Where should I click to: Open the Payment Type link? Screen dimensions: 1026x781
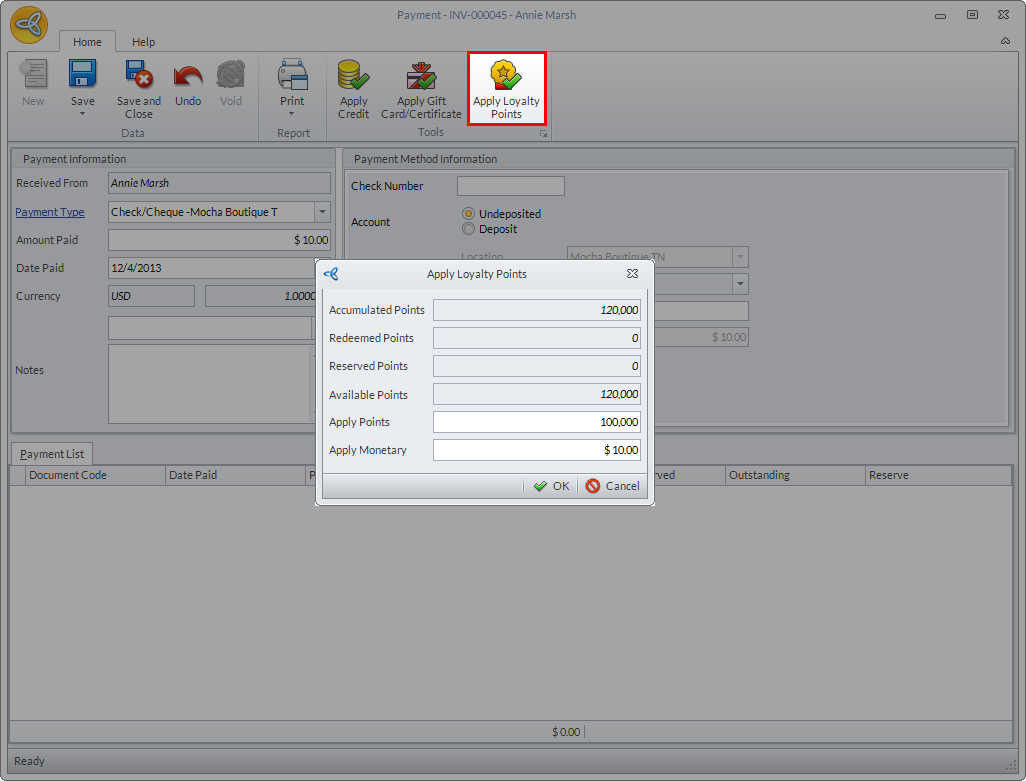click(50, 212)
